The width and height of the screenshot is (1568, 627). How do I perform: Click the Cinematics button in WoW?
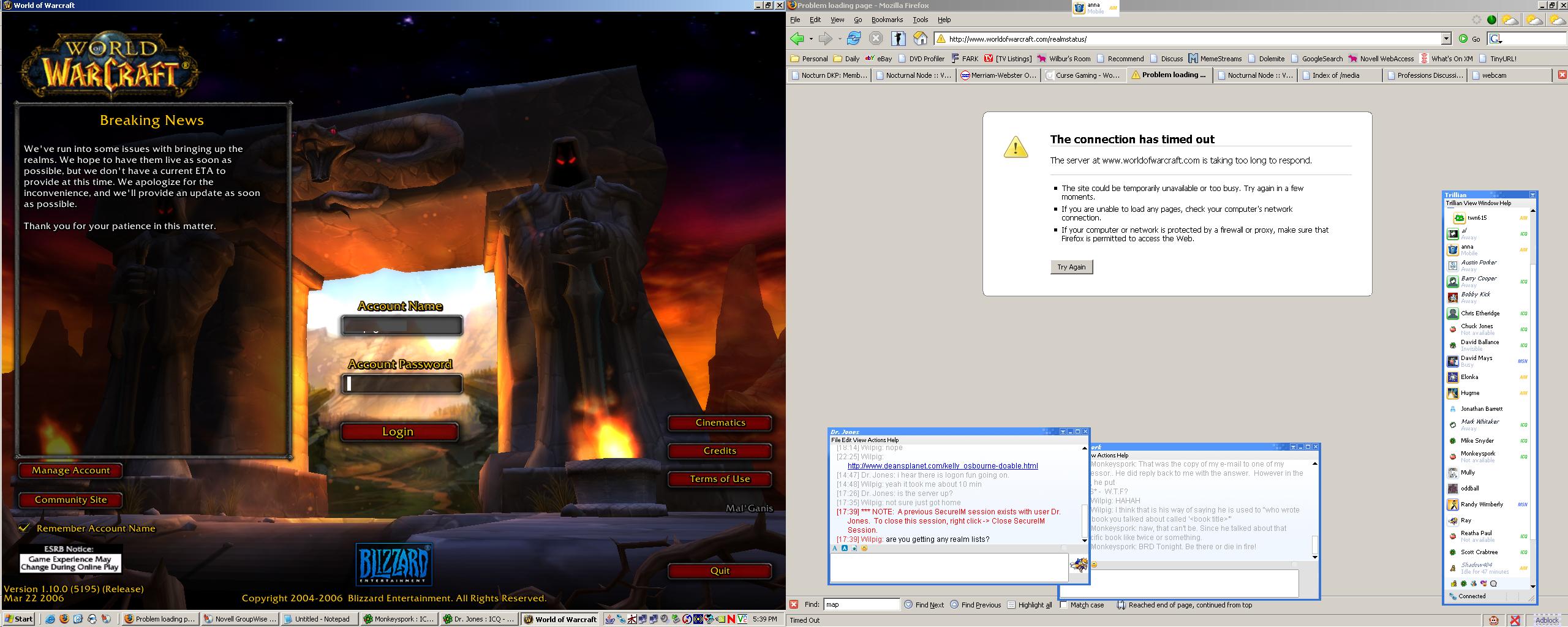coord(720,422)
